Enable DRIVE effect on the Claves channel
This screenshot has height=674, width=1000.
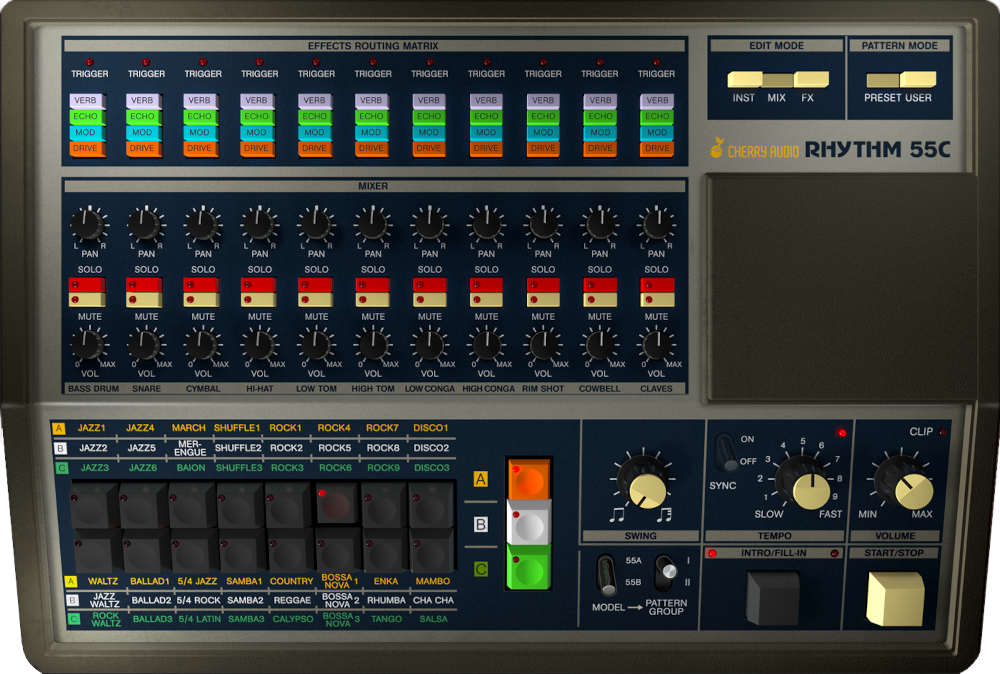[657, 148]
